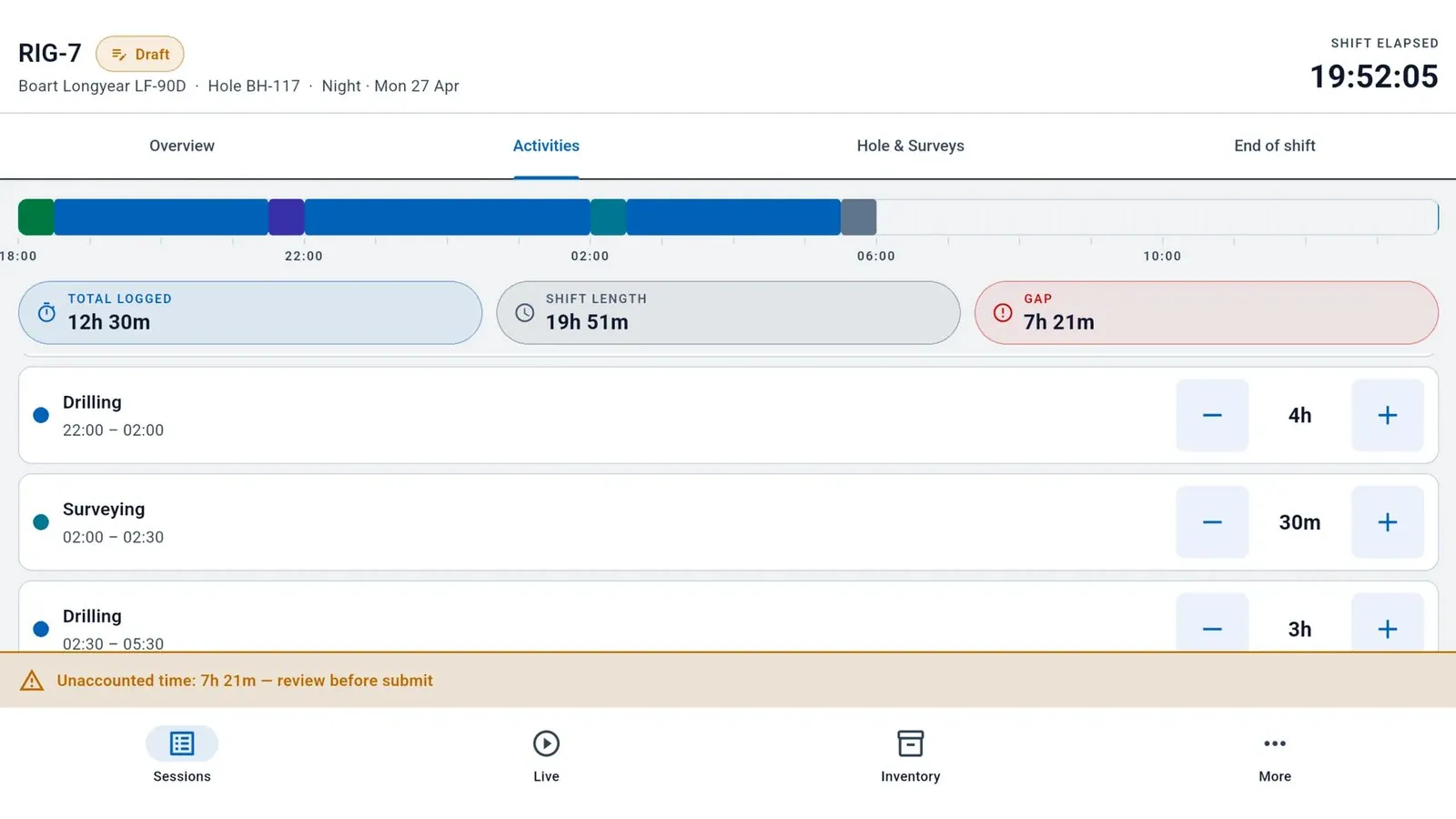Open the Drilling 22:00 – 02:00 activity
Viewport: 1456px width, 819px height.
click(x=728, y=415)
